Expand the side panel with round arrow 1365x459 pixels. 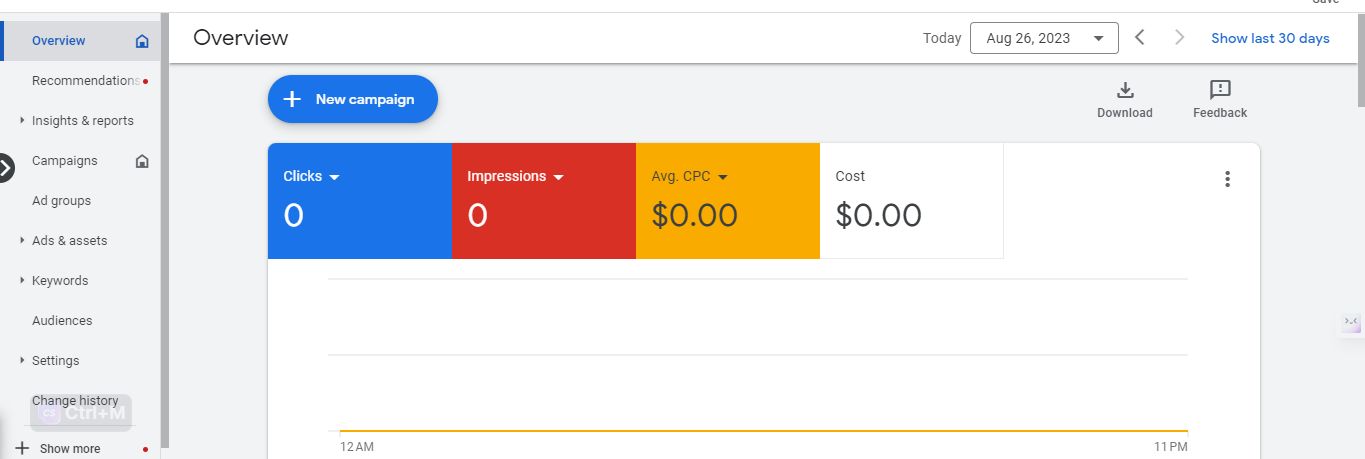point(7,168)
